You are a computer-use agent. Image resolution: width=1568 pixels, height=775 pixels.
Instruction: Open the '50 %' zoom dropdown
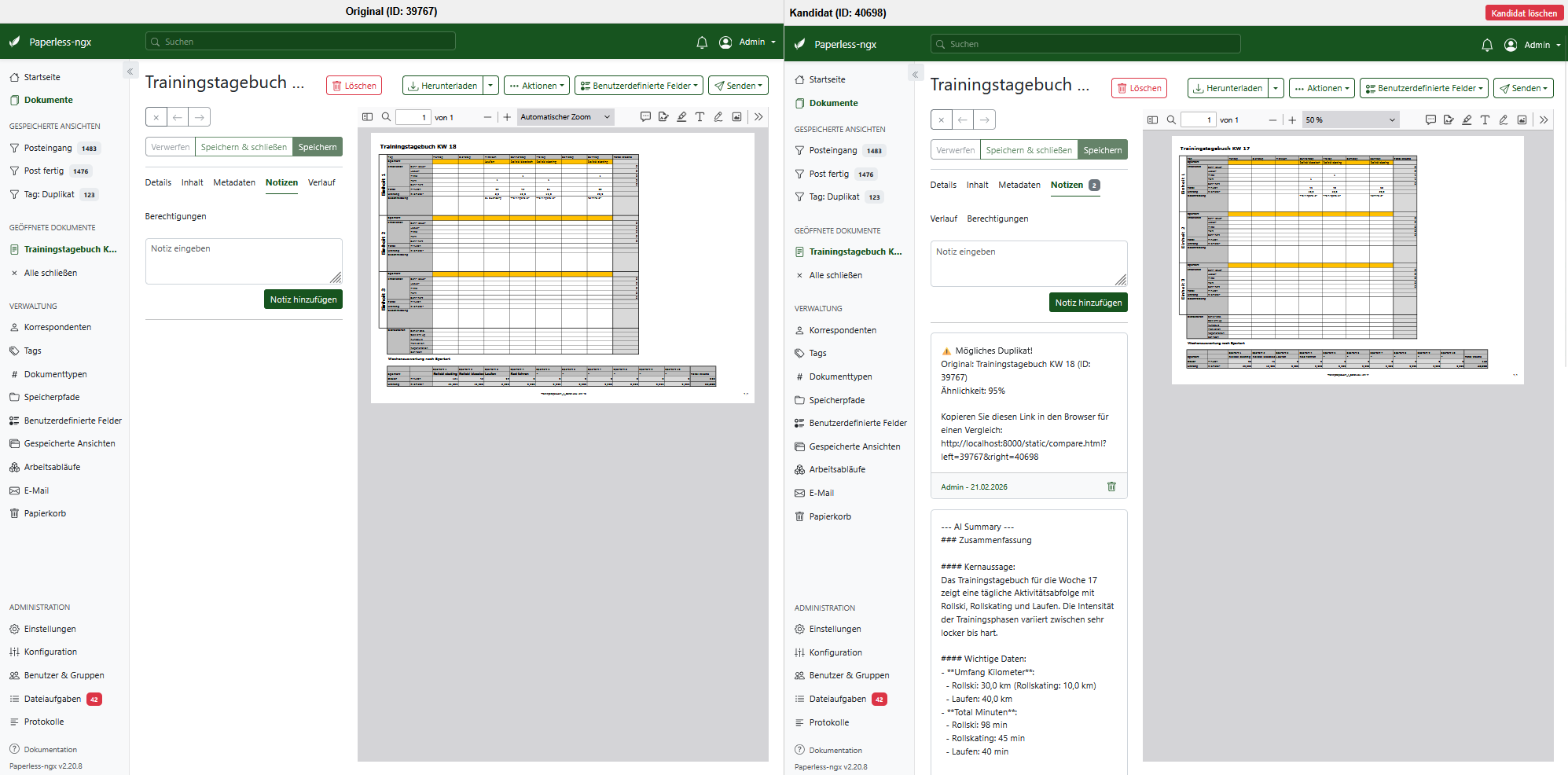(x=1350, y=120)
